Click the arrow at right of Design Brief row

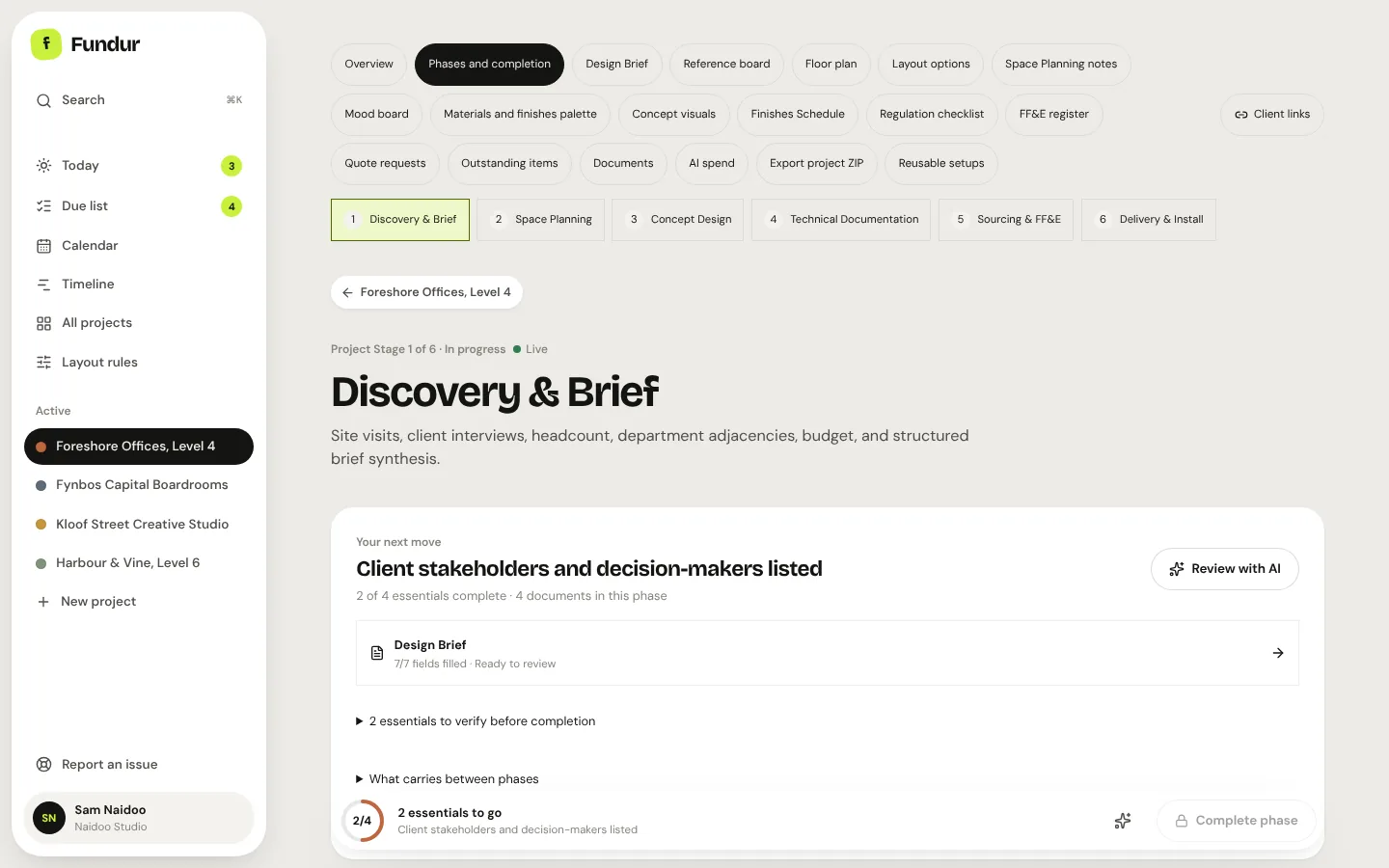(x=1278, y=653)
